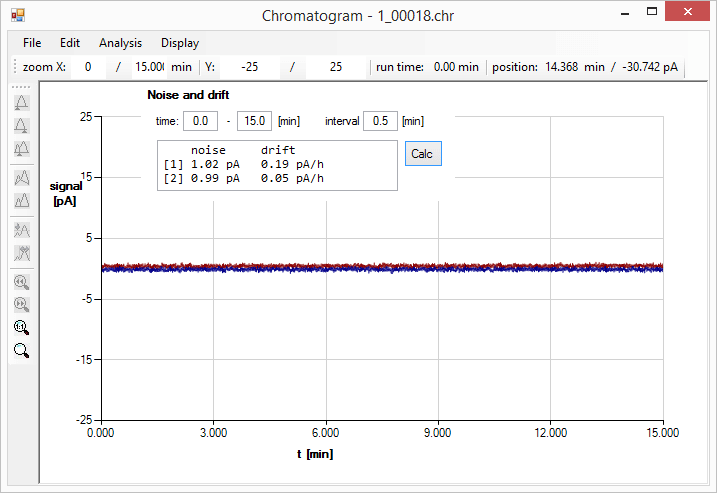Click the peak start marker tool icon
The height and width of the screenshot is (493, 717).
click(21, 102)
